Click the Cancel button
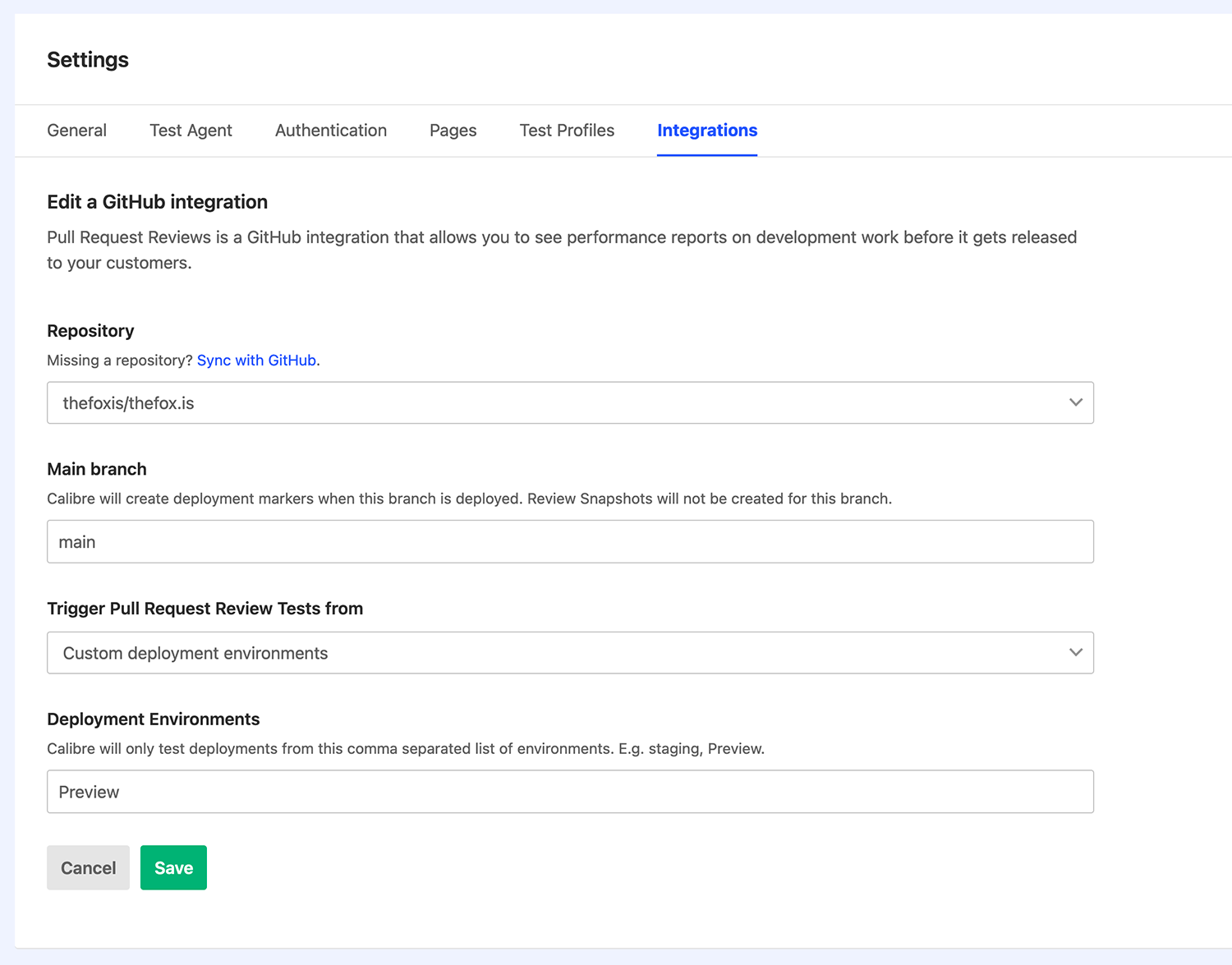The height and width of the screenshot is (965, 1232). point(88,867)
